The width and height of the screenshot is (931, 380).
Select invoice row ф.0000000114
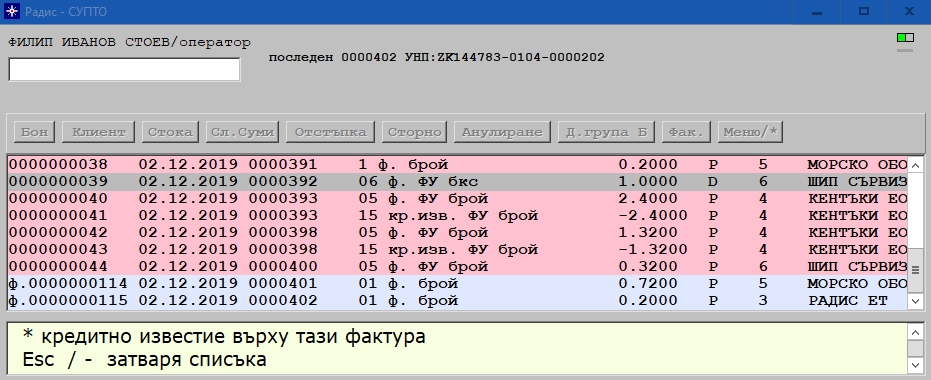point(458,284)
